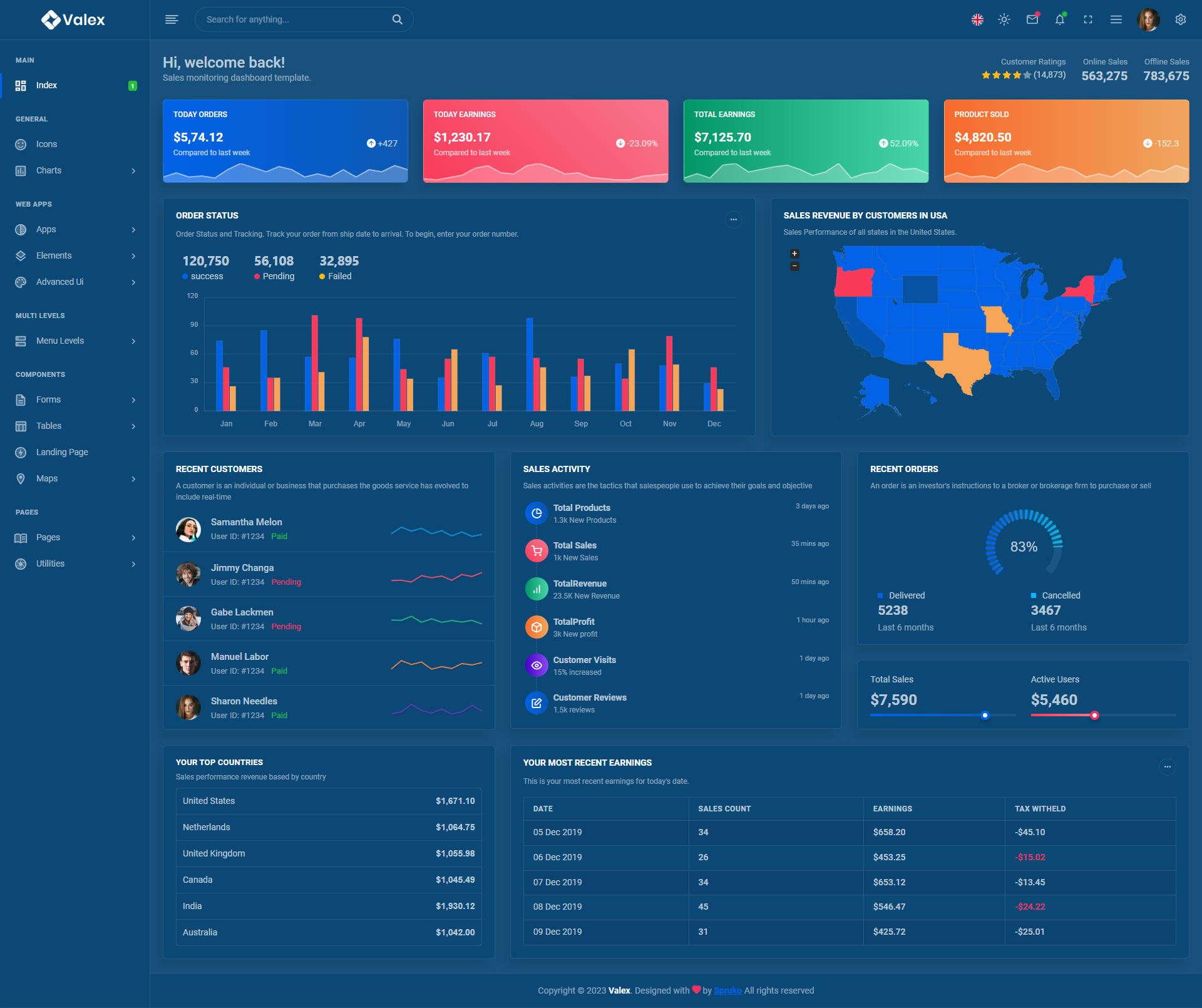The width and height of the screenshot is (1202, 1008).
Task: Go to the Index menu item
Action: tap(47, 85)
